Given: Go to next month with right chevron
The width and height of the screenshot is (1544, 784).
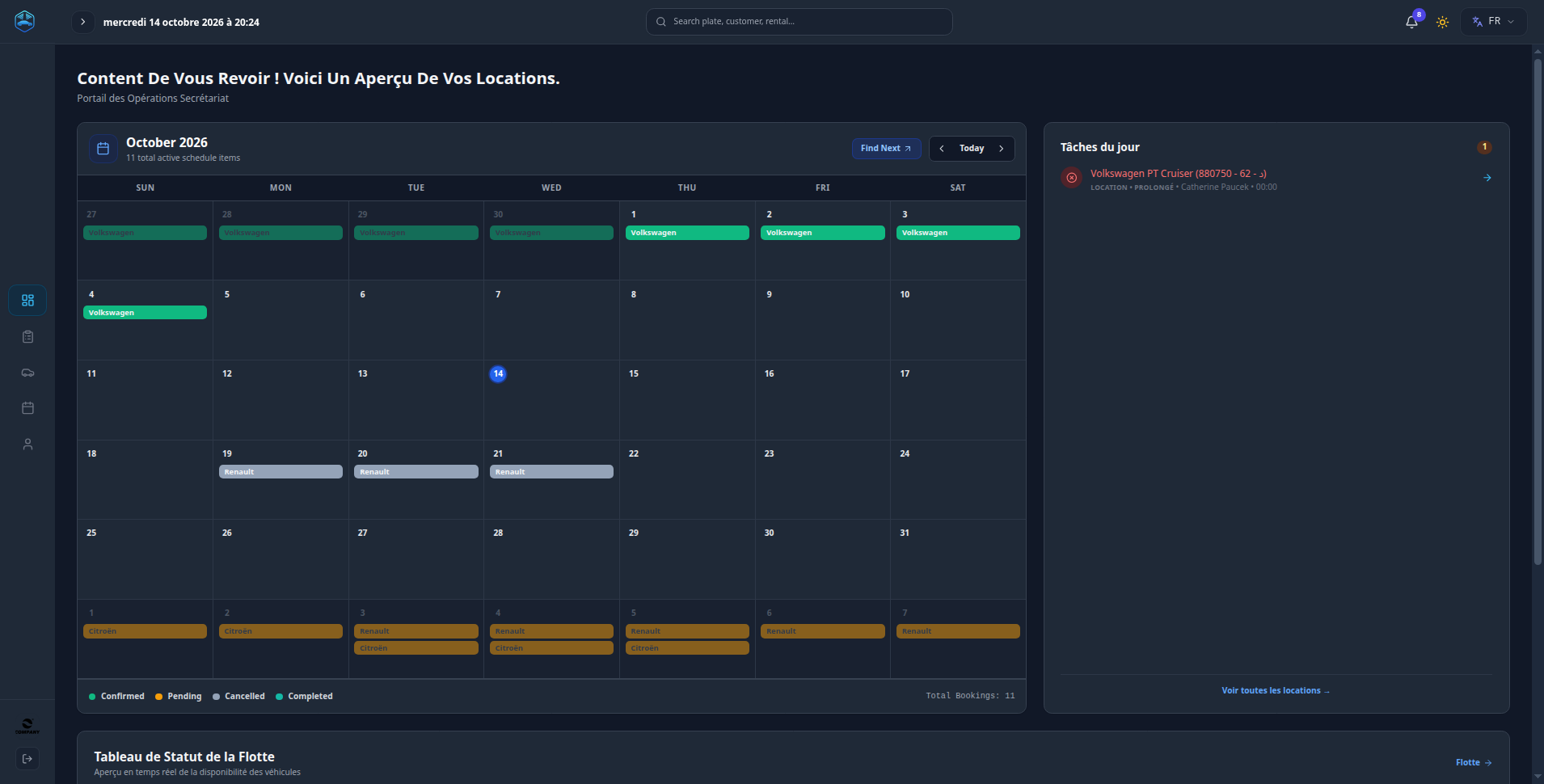Looking at the screenshot, I should pyautogui.click(x=1002, y=149).
